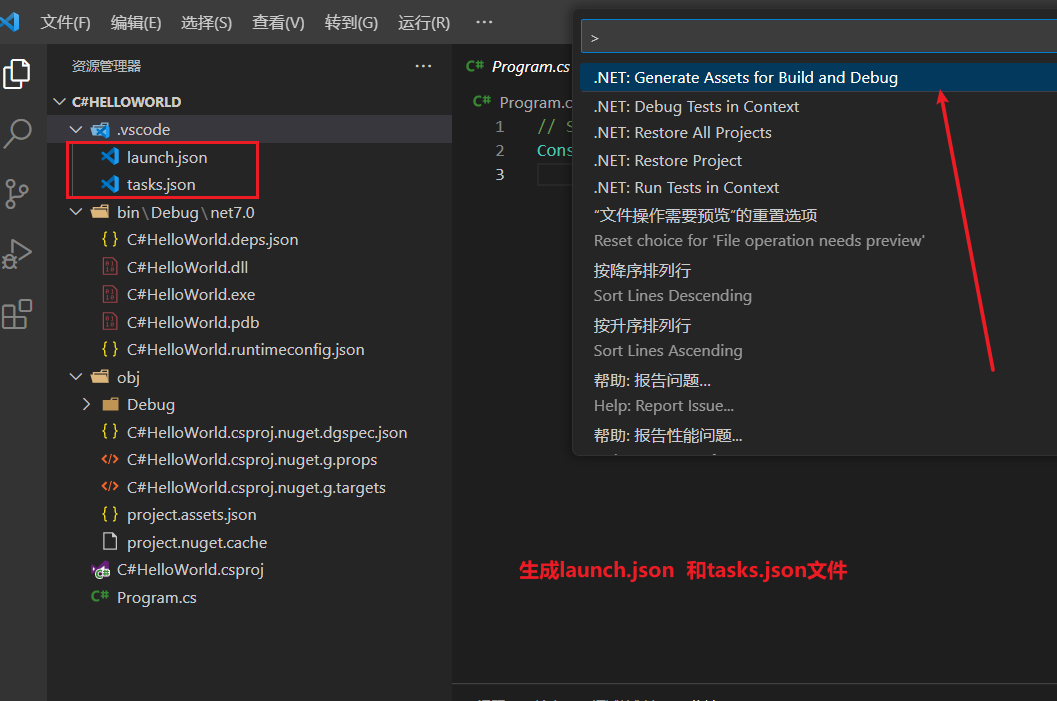The height and width of the screenshot is (701, 1057).
Task: Click the bin folder icon
Action: click(x=100, y=212)
